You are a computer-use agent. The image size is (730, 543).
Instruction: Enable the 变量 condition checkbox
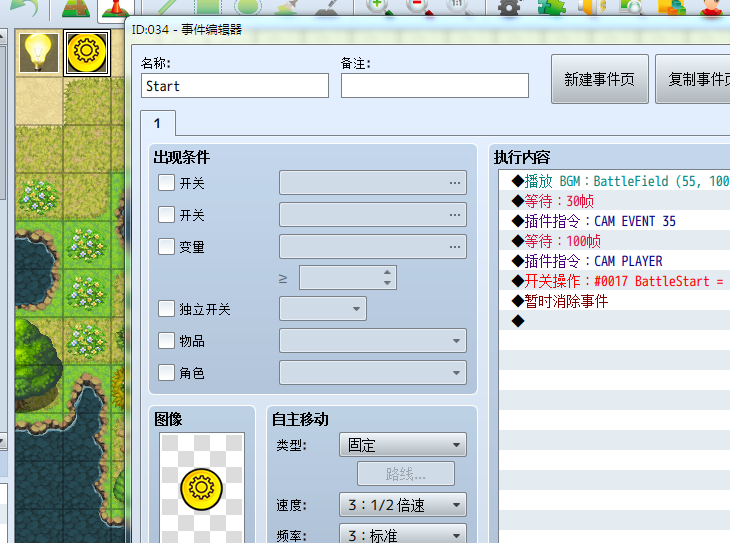point(166,246)
